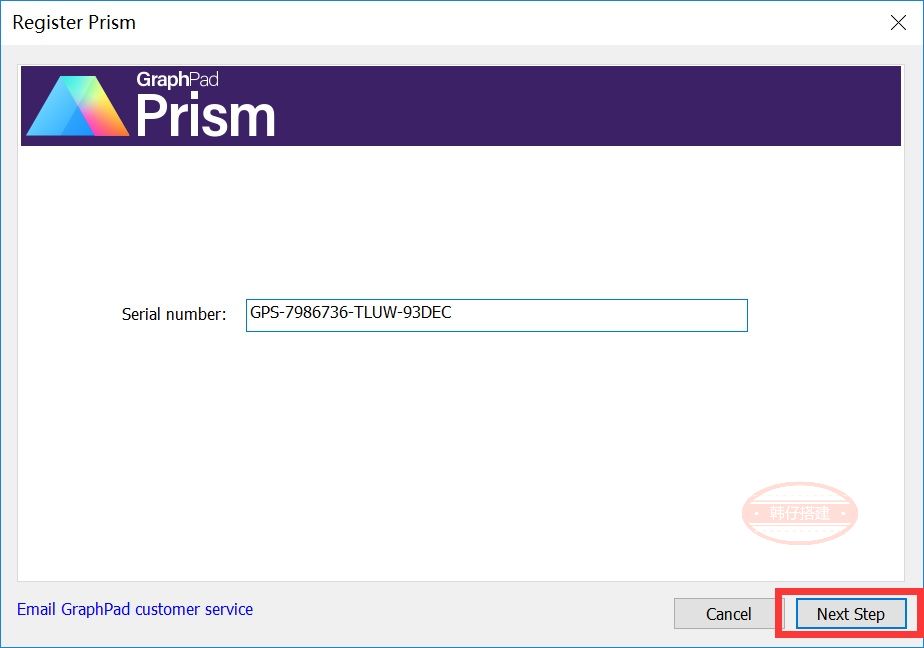Focus the Serial number input field

click(x=497, y=315)
